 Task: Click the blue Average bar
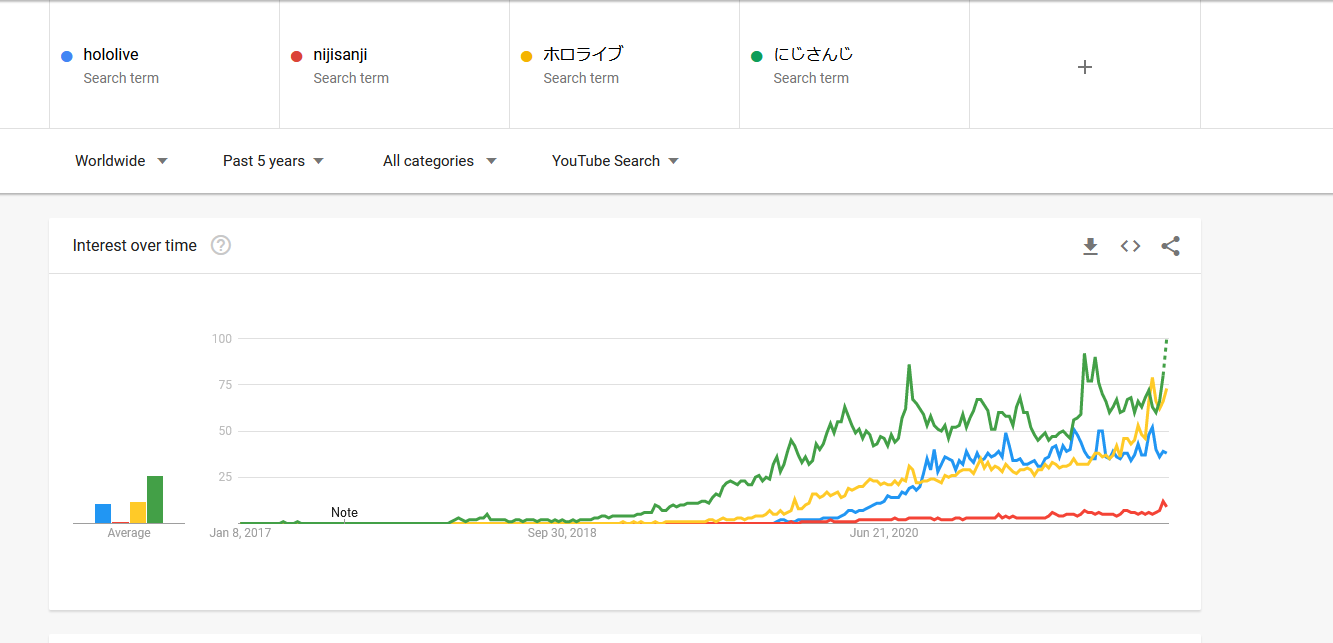(x=103, y=513)
